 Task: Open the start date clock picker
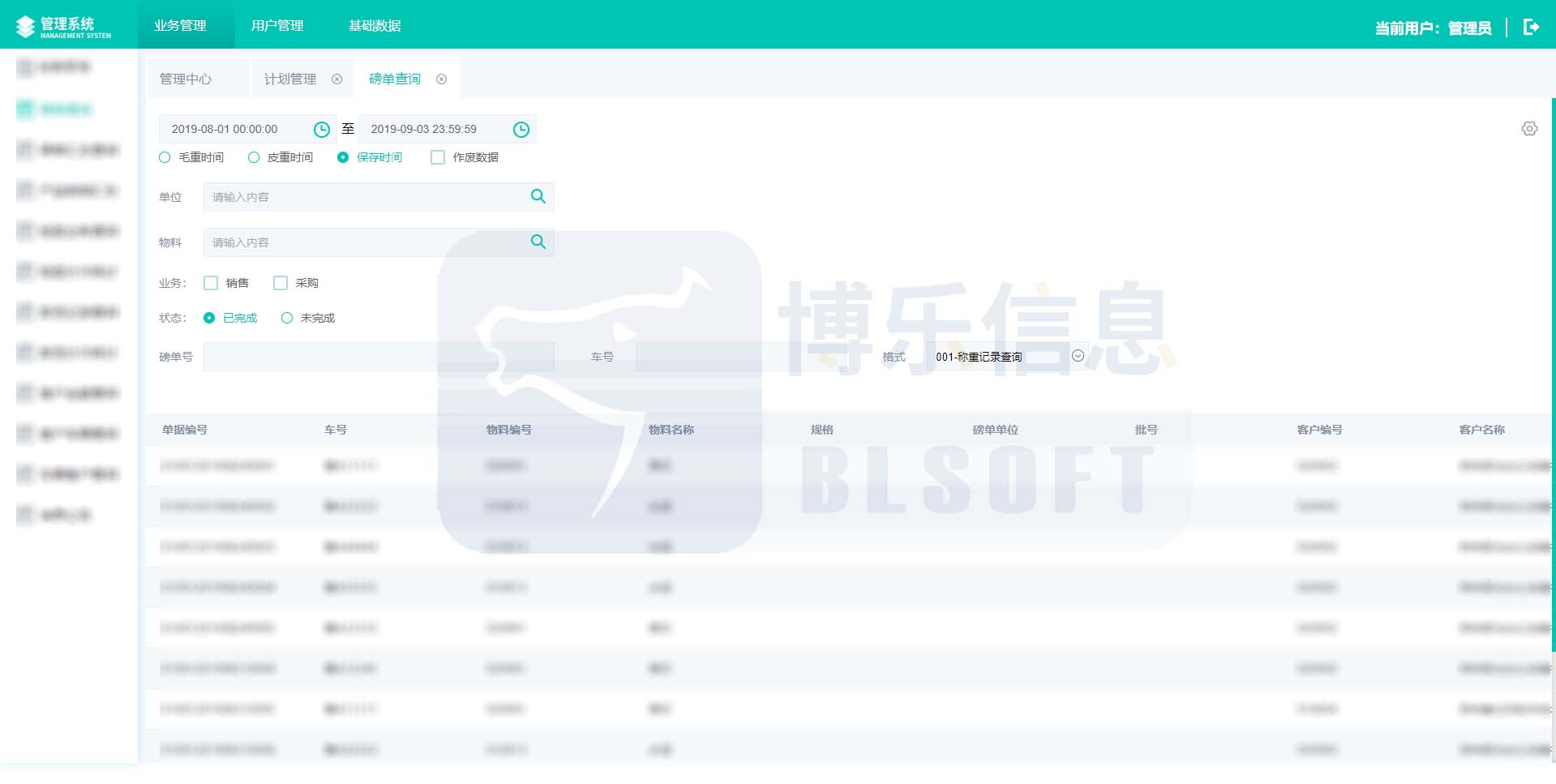pos(322,130)
